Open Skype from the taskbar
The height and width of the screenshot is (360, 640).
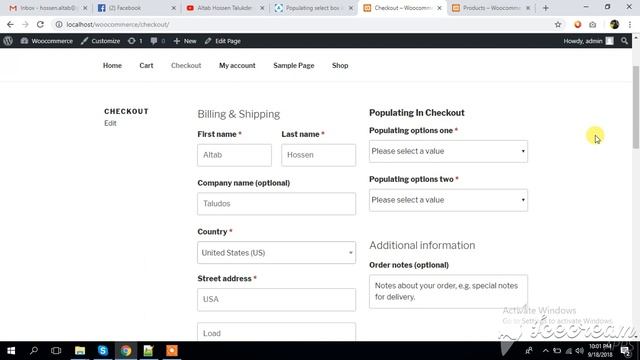coord(102,351)
